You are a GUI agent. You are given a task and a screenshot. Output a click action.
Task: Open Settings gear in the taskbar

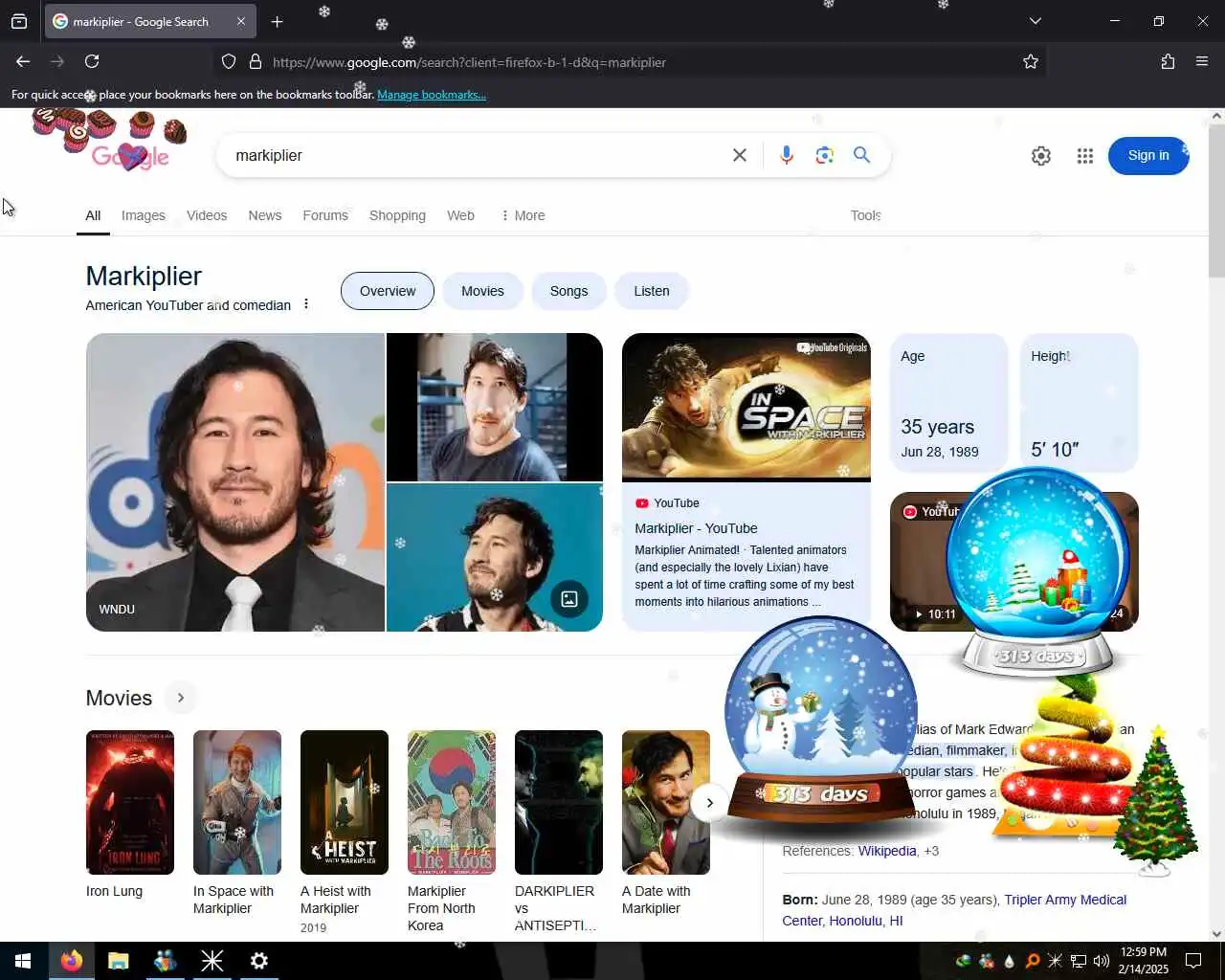[x=258, y=961]
